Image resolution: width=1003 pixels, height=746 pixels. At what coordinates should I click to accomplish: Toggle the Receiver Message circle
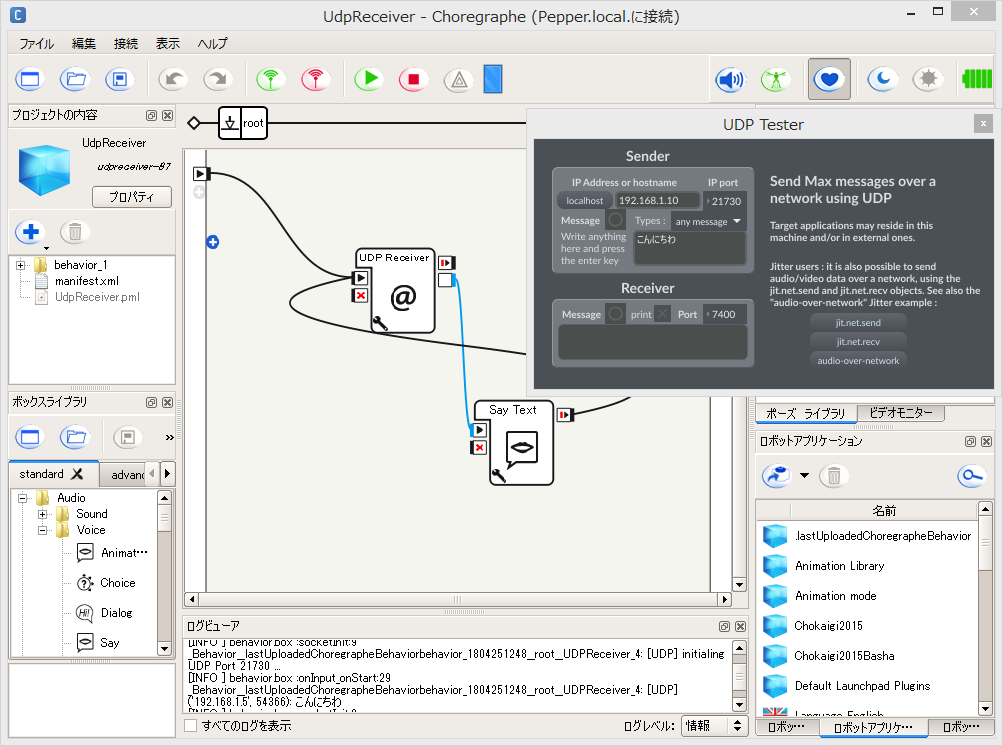(615, 314)
